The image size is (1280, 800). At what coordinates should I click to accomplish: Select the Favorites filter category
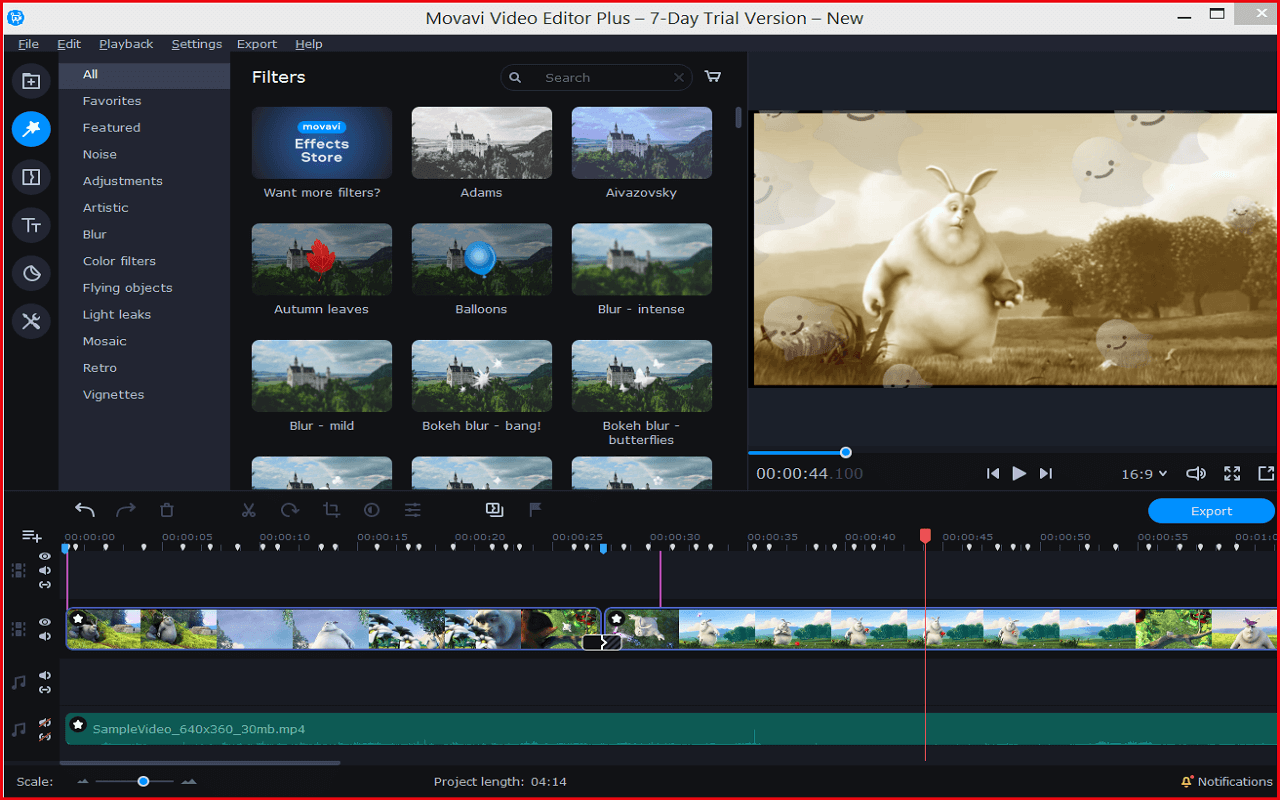112,101
